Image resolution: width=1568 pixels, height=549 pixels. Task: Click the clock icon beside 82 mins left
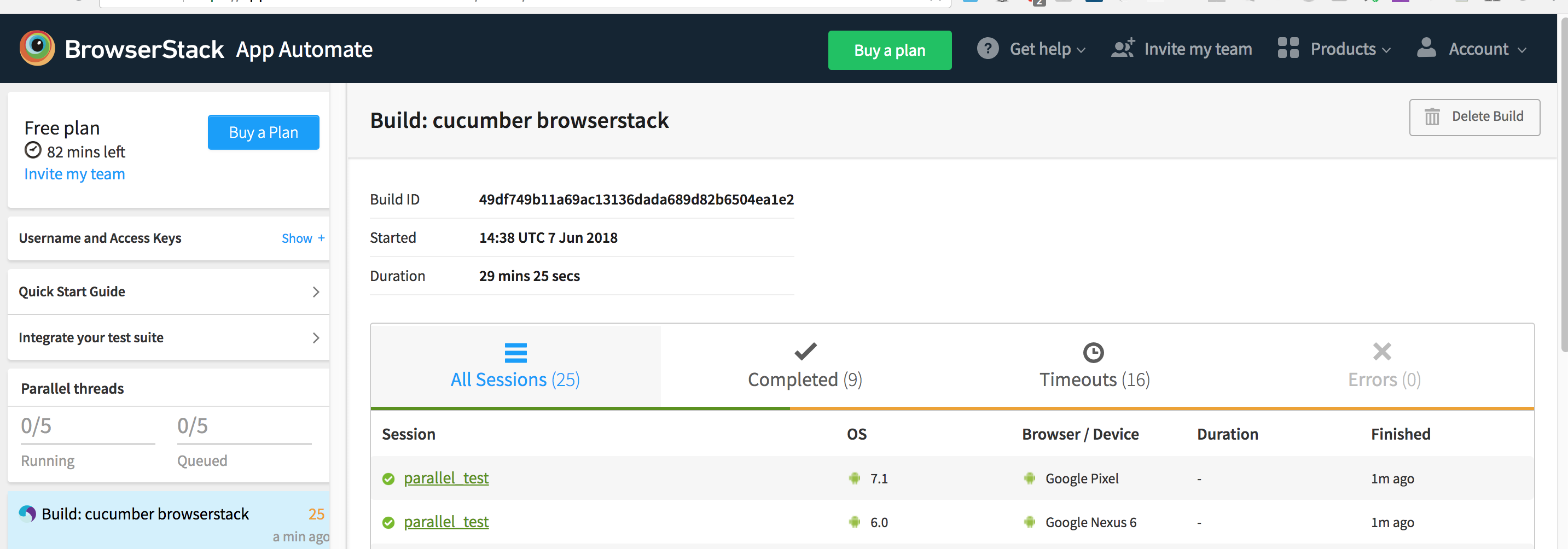click(33, 150)
